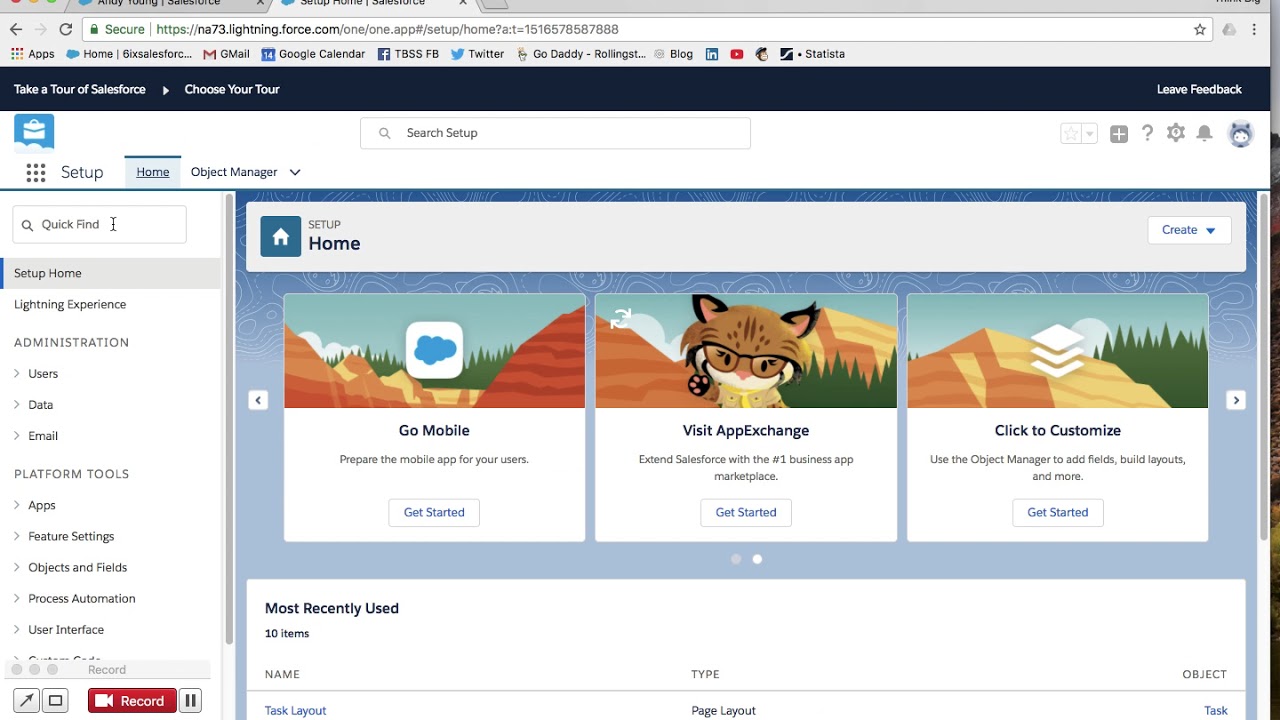Click the Tour play arrow icon
Viewport: 1280px width, 720px height.
tap(166, 90)
